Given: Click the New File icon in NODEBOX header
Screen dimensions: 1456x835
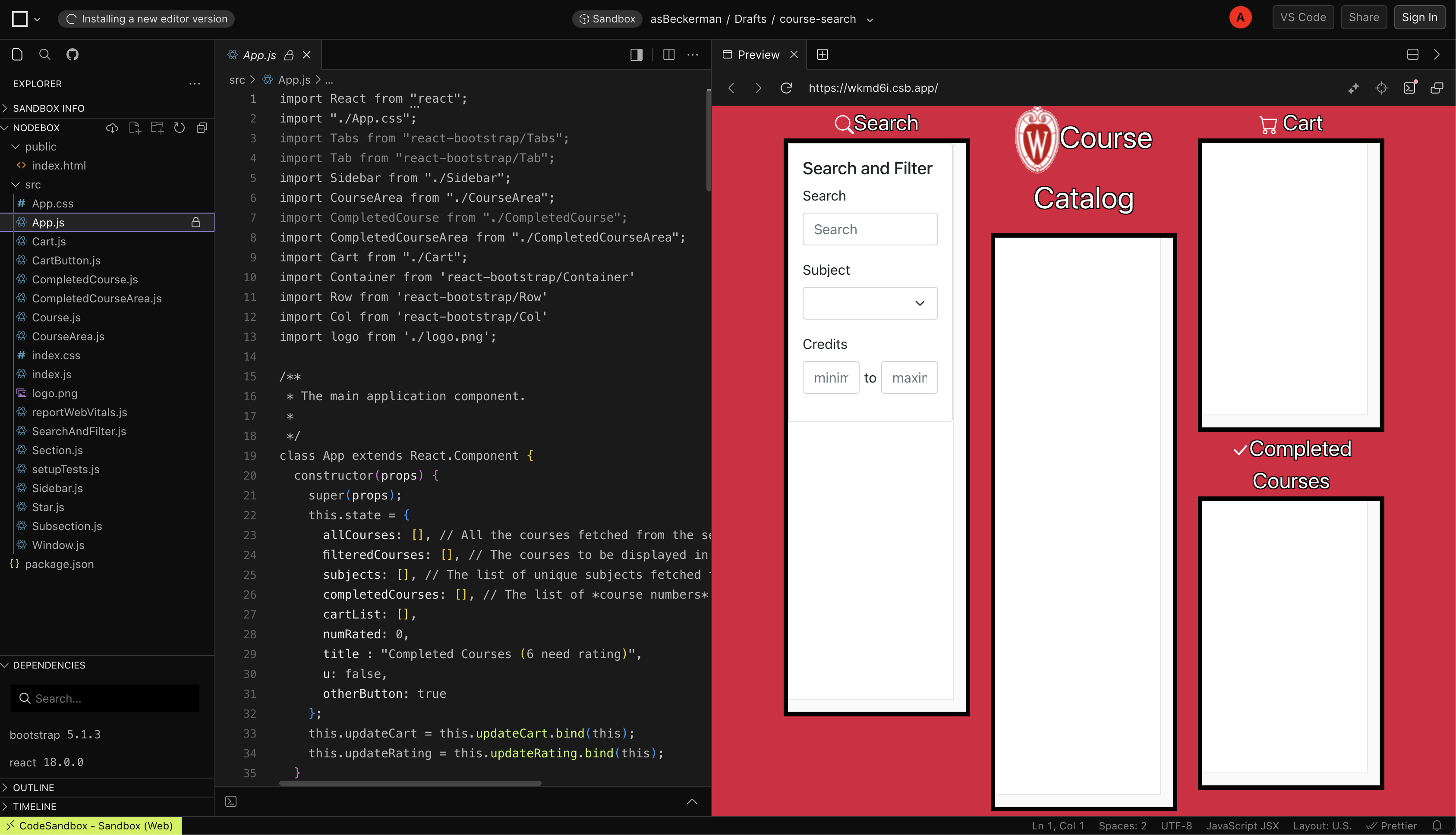Looking at the screenshot, I should 134,127.
